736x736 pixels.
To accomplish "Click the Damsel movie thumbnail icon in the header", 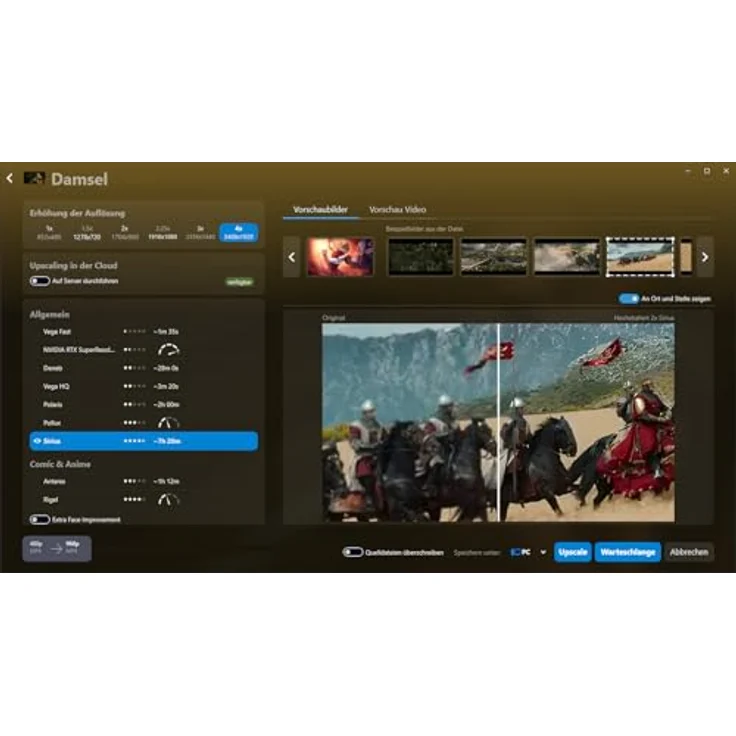I will point(34,178).
